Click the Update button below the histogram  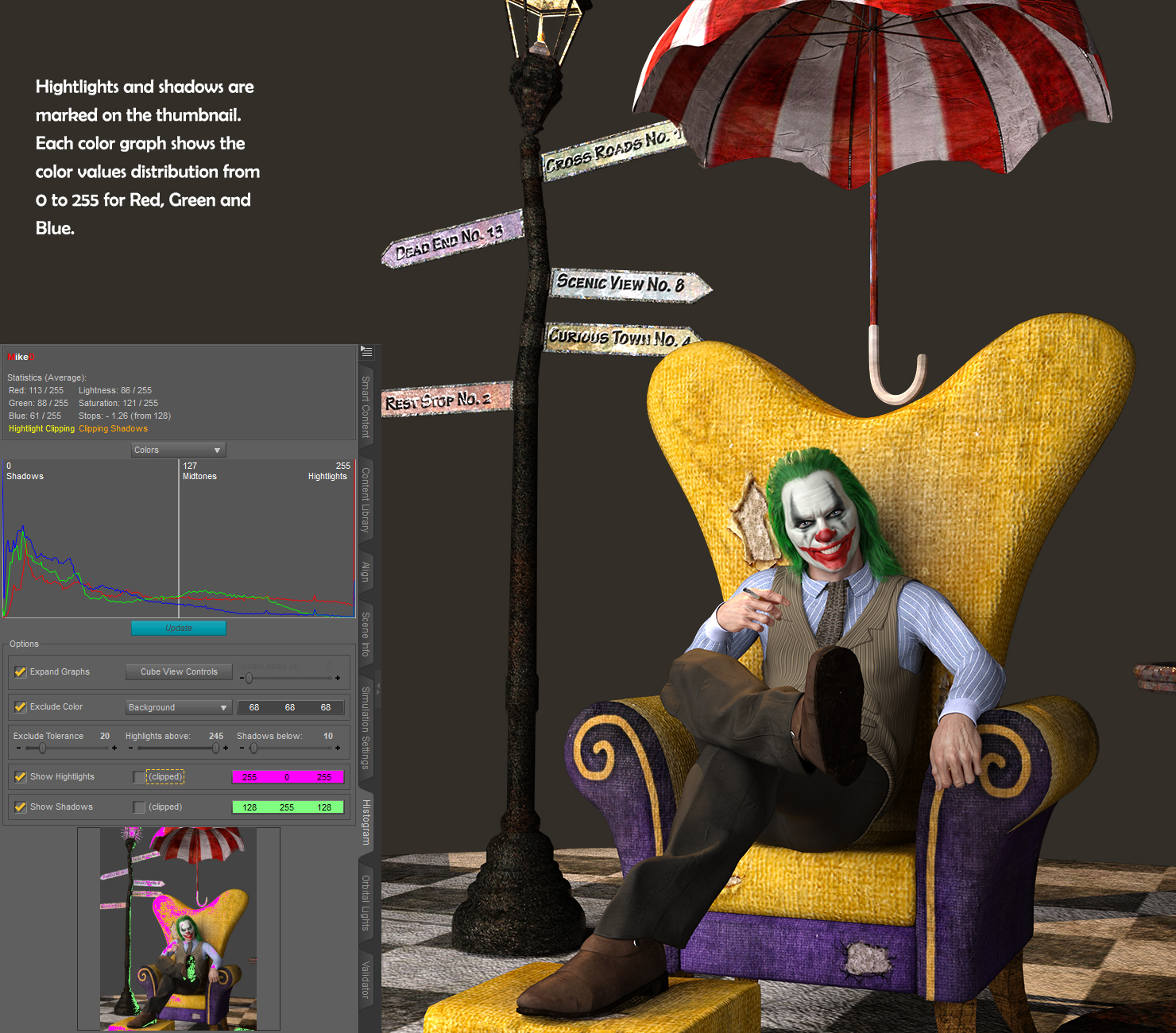(x=178, y=628)
